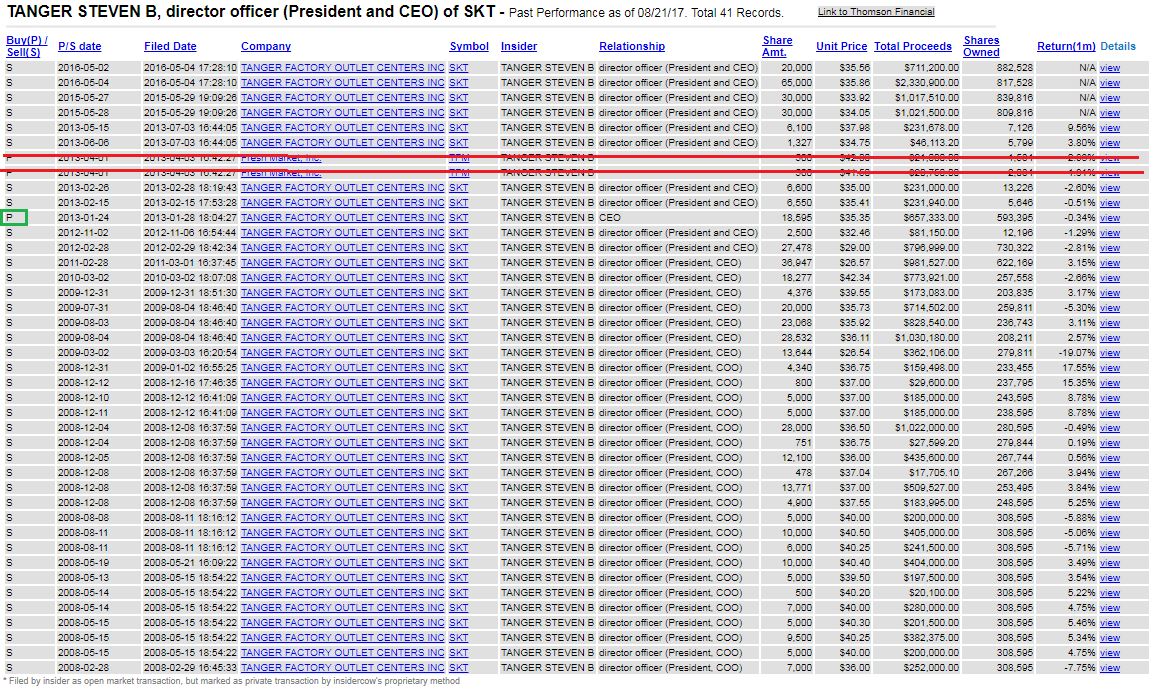Click SKT symbol in the $183,995.00 row
1173x694 pixels.
pos(459,503)
